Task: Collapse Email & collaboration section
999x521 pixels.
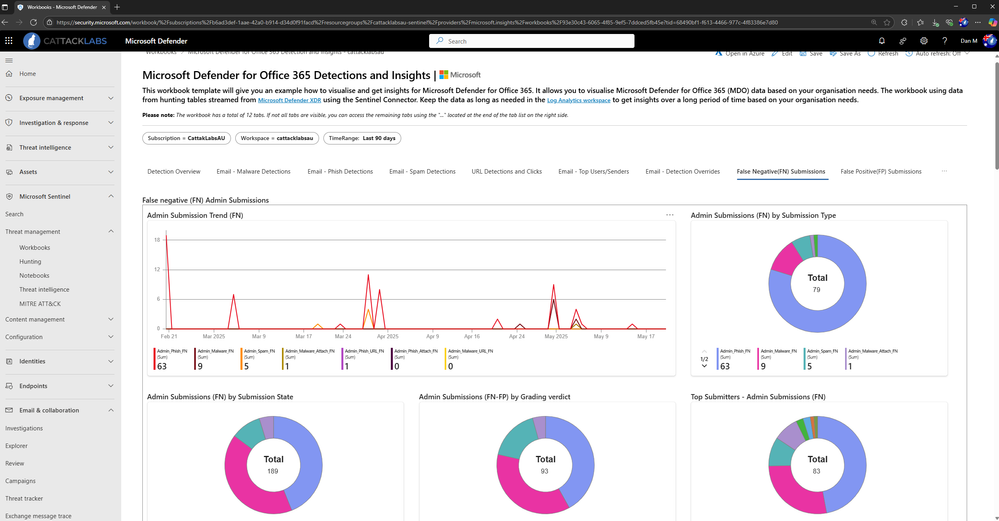Action: tap(111, 410)
